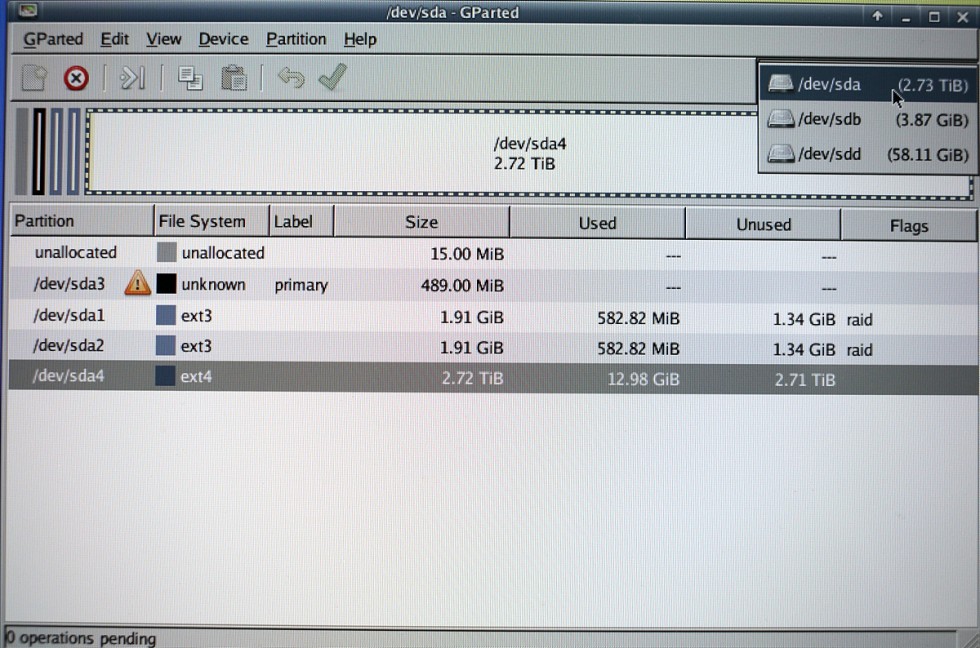Click the New partition toolbar icon
Image resolution: width=980 pixels, height=648 pixels.
35,78
